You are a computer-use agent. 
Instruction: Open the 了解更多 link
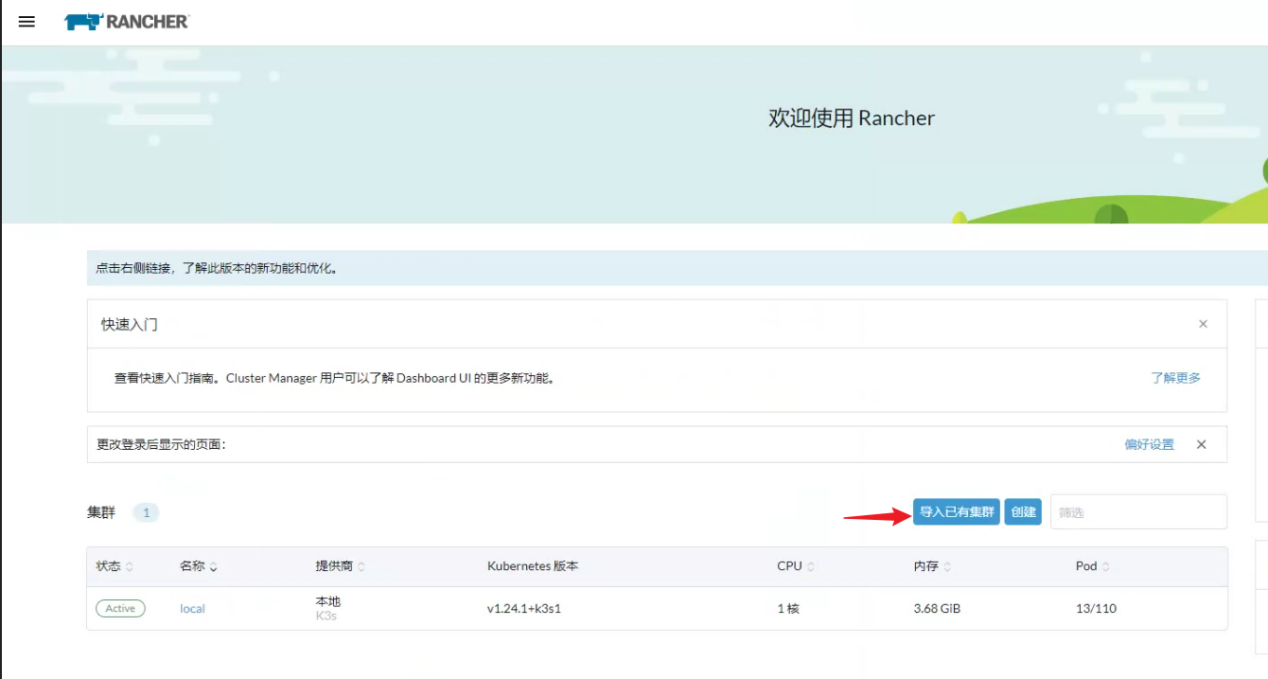click(x=1175, y=378)
